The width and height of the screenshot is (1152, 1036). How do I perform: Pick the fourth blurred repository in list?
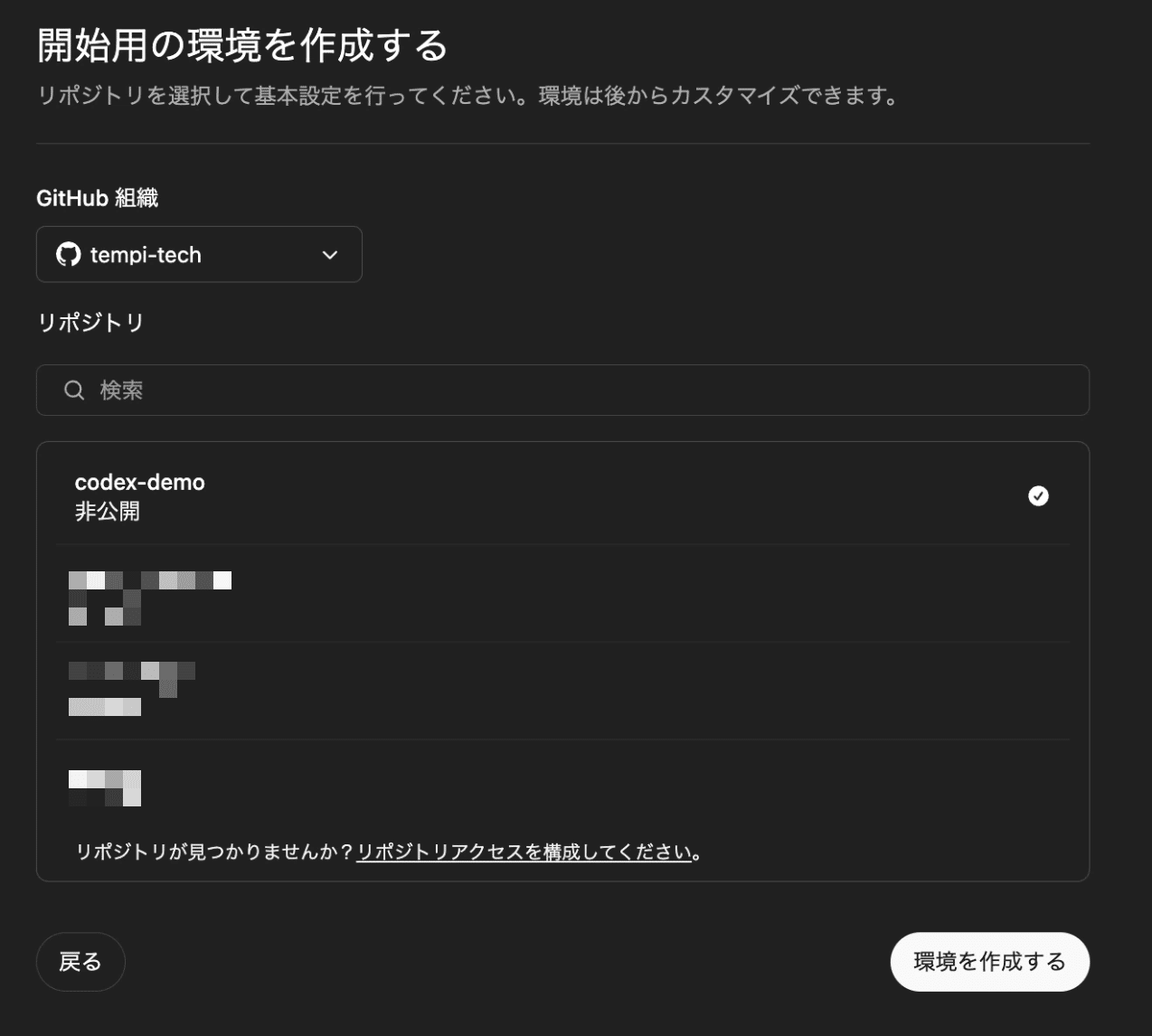[105, 787]
